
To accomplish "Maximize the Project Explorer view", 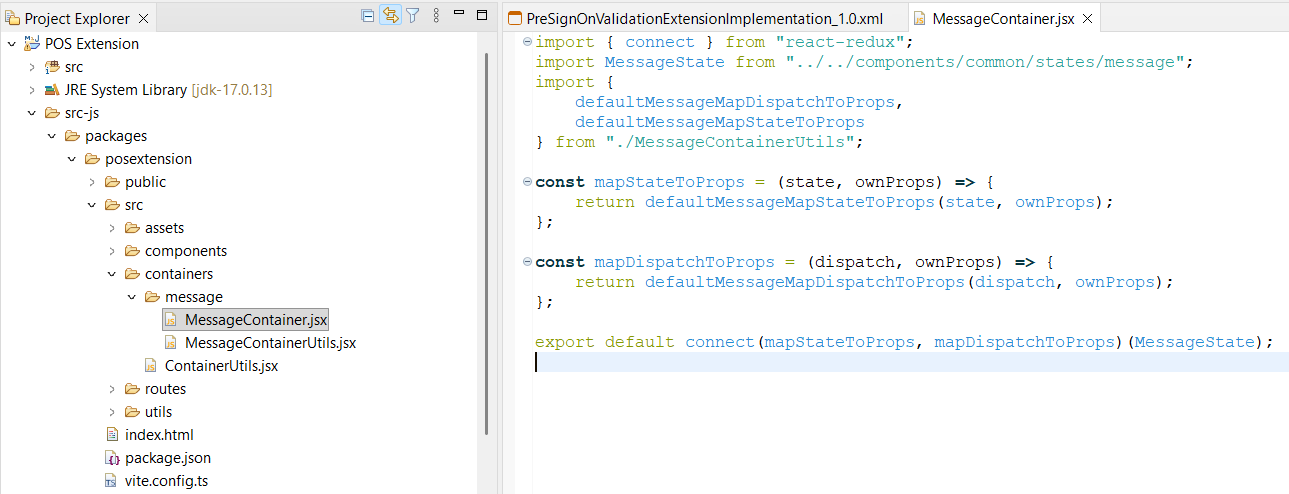I will click(481, 14).
